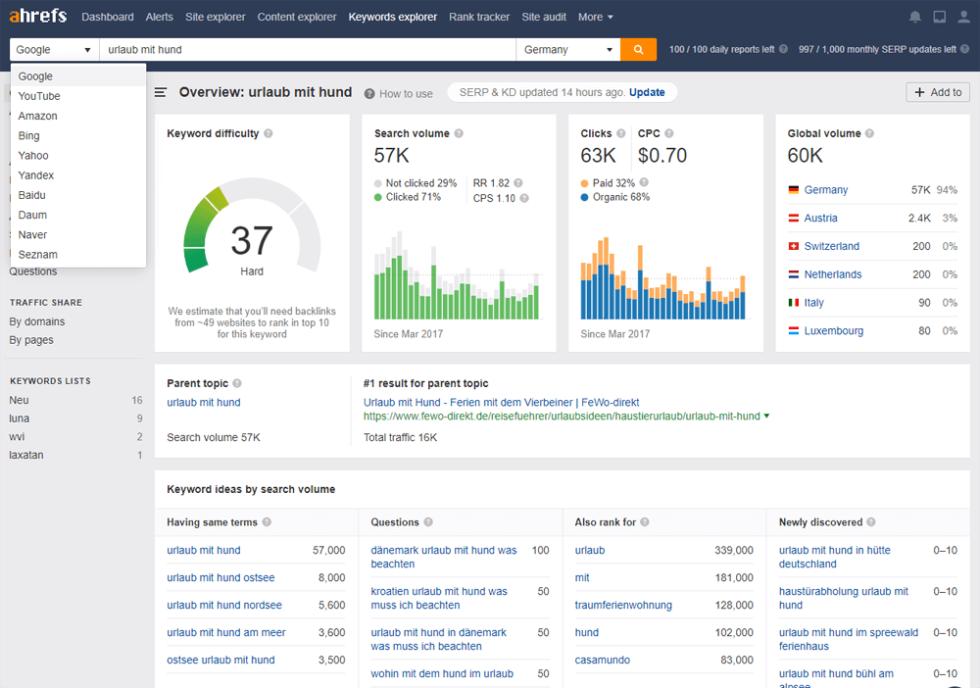Image resolution: width=980 pixels, height=688 pixels.
Task: Click the Add to button
Action: [x=937, y=91]
